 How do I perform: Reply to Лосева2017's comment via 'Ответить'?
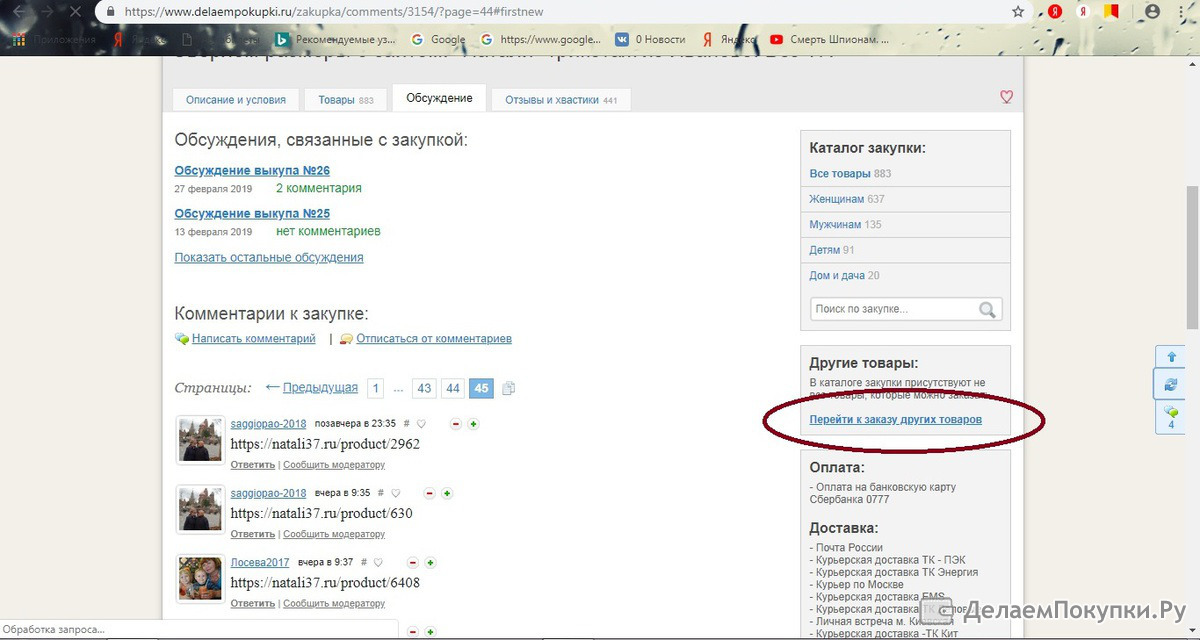(x=252, y=604)
